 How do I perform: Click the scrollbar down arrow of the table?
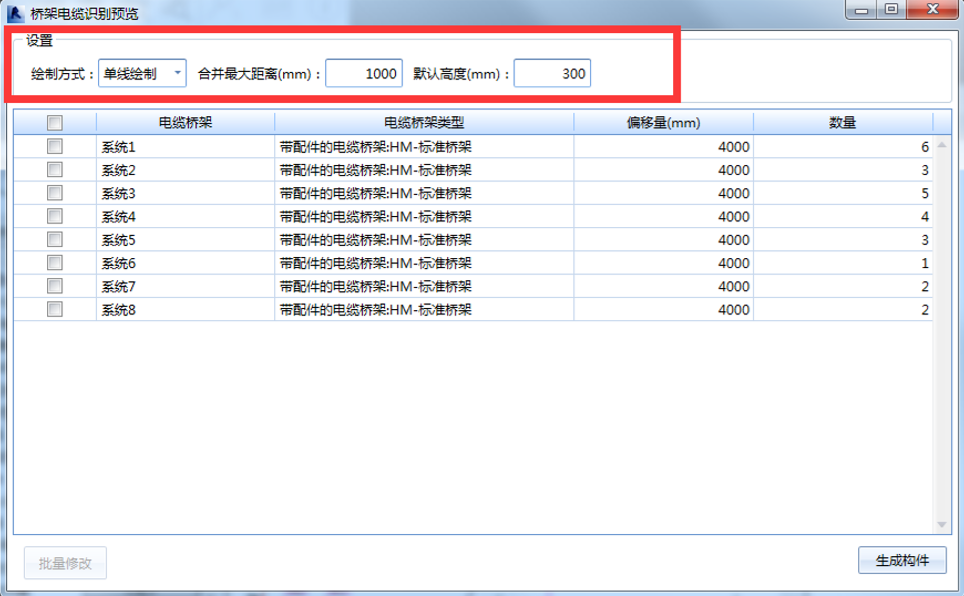point(941,525)
